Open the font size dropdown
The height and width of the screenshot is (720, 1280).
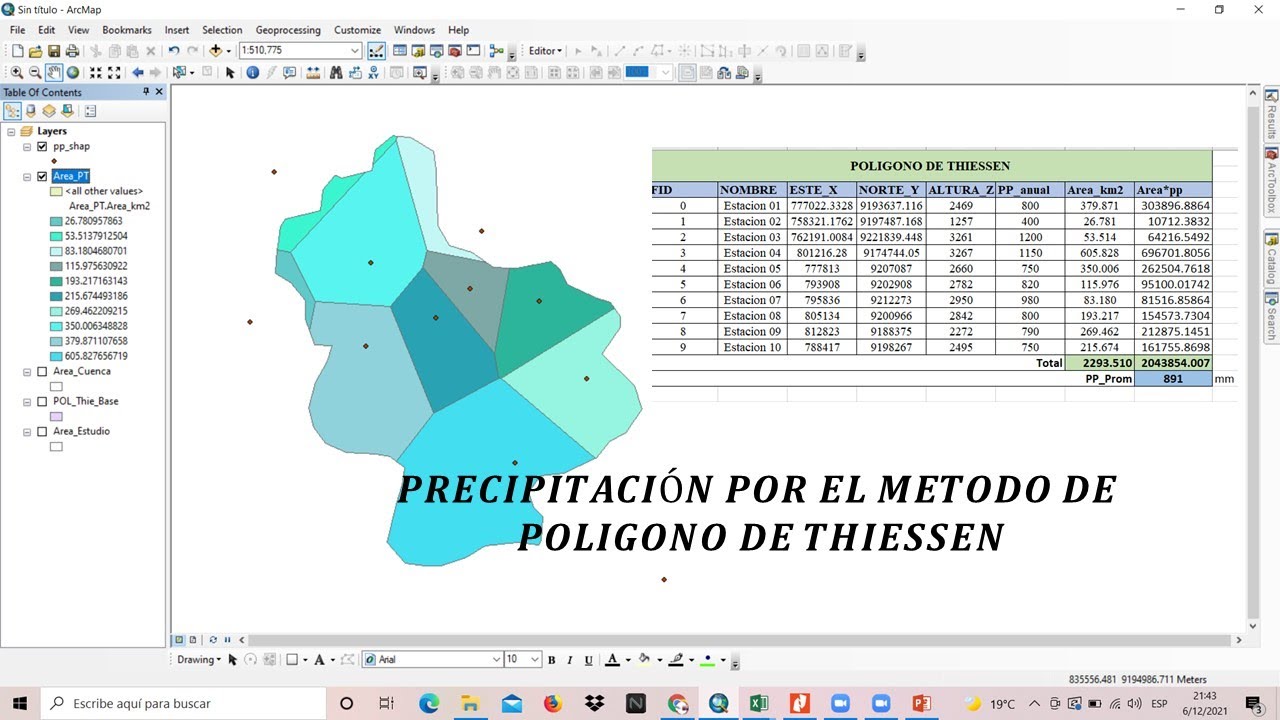click(x=534, y=660)
